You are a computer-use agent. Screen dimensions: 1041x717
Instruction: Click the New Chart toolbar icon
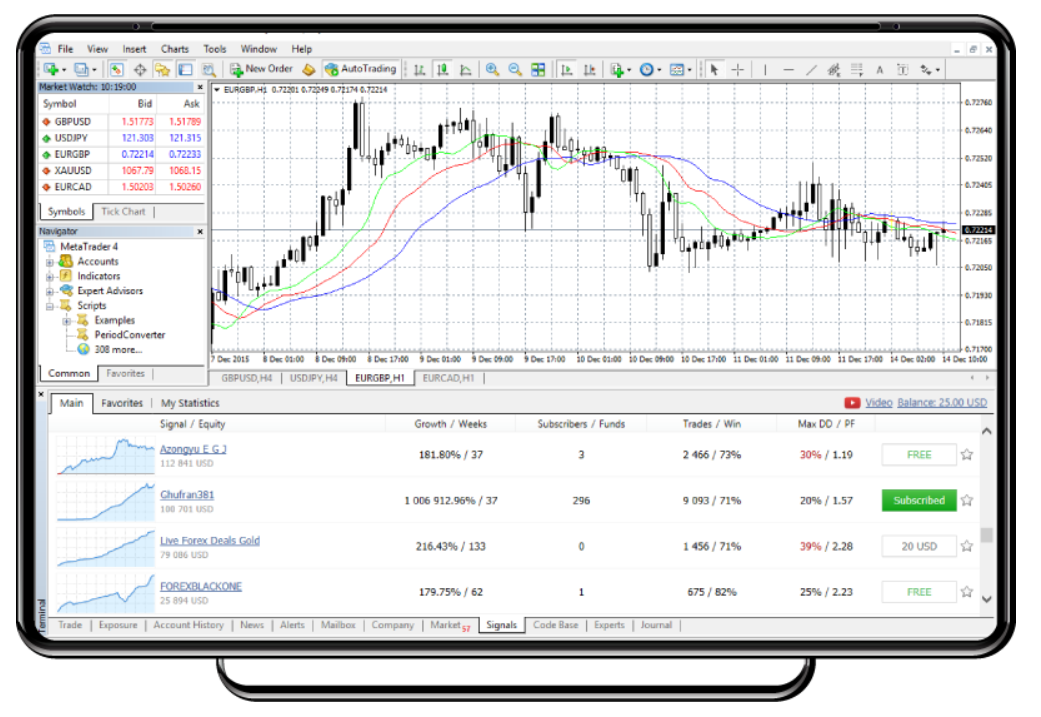click(50, 69)
